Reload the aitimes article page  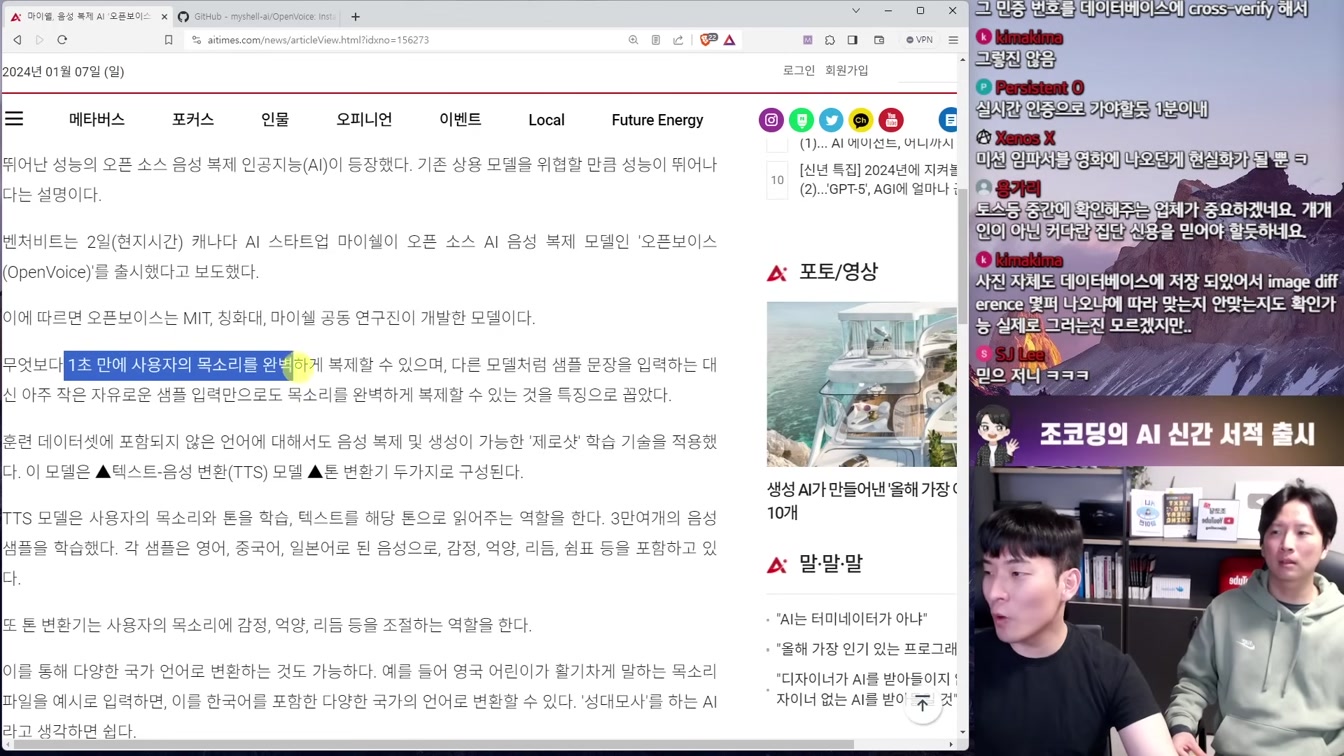[x=62, y=40]
